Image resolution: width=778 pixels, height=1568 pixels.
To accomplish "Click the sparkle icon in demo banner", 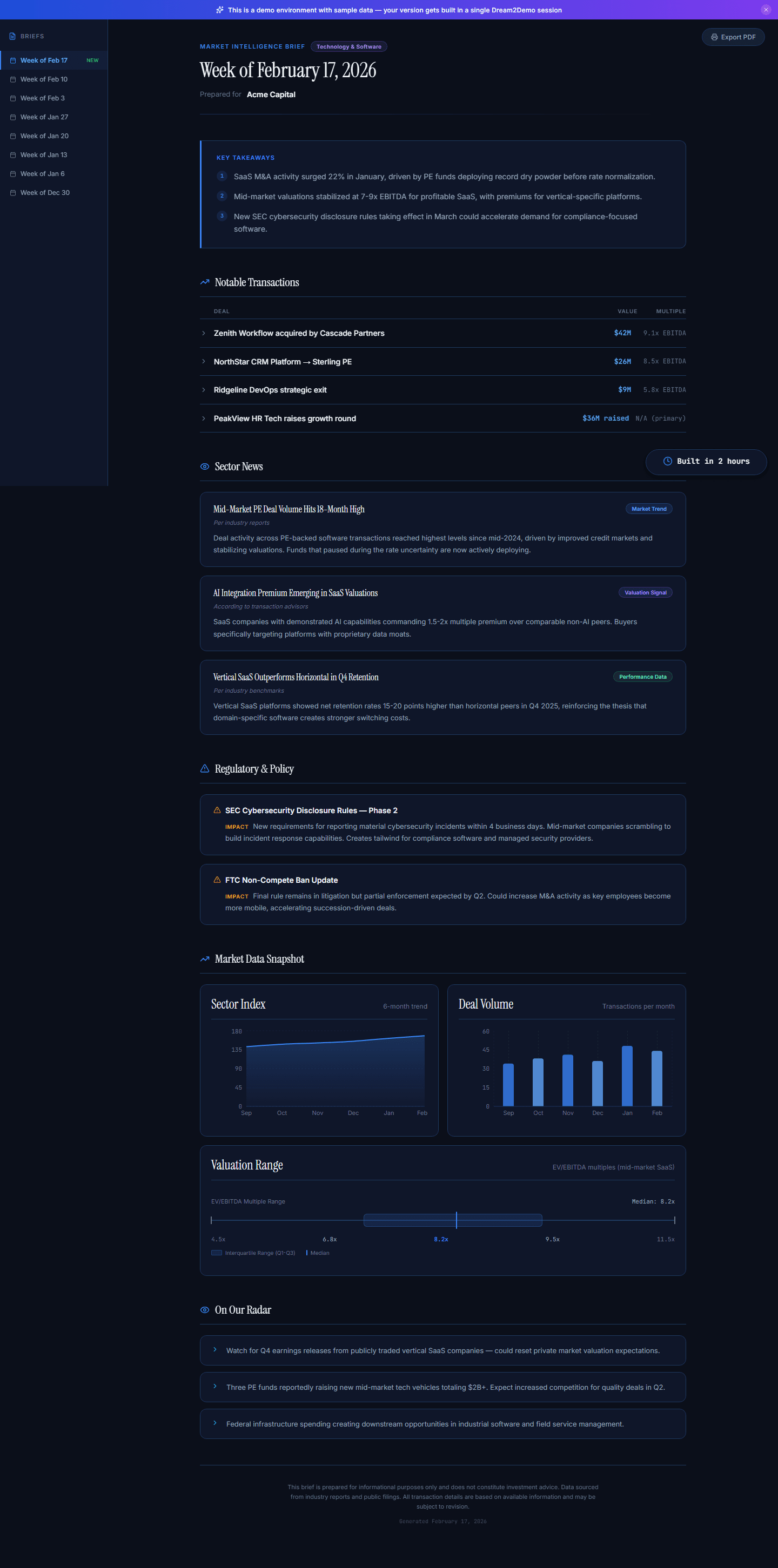I will [220, 10].
